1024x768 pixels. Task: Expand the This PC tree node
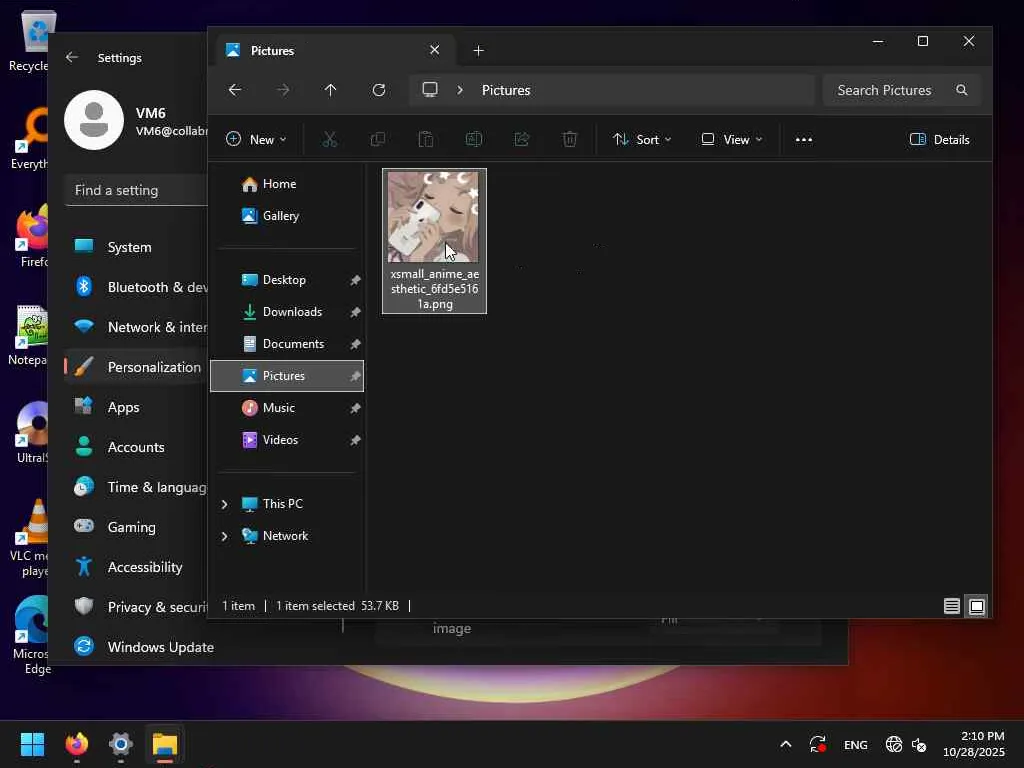point(224,504)
